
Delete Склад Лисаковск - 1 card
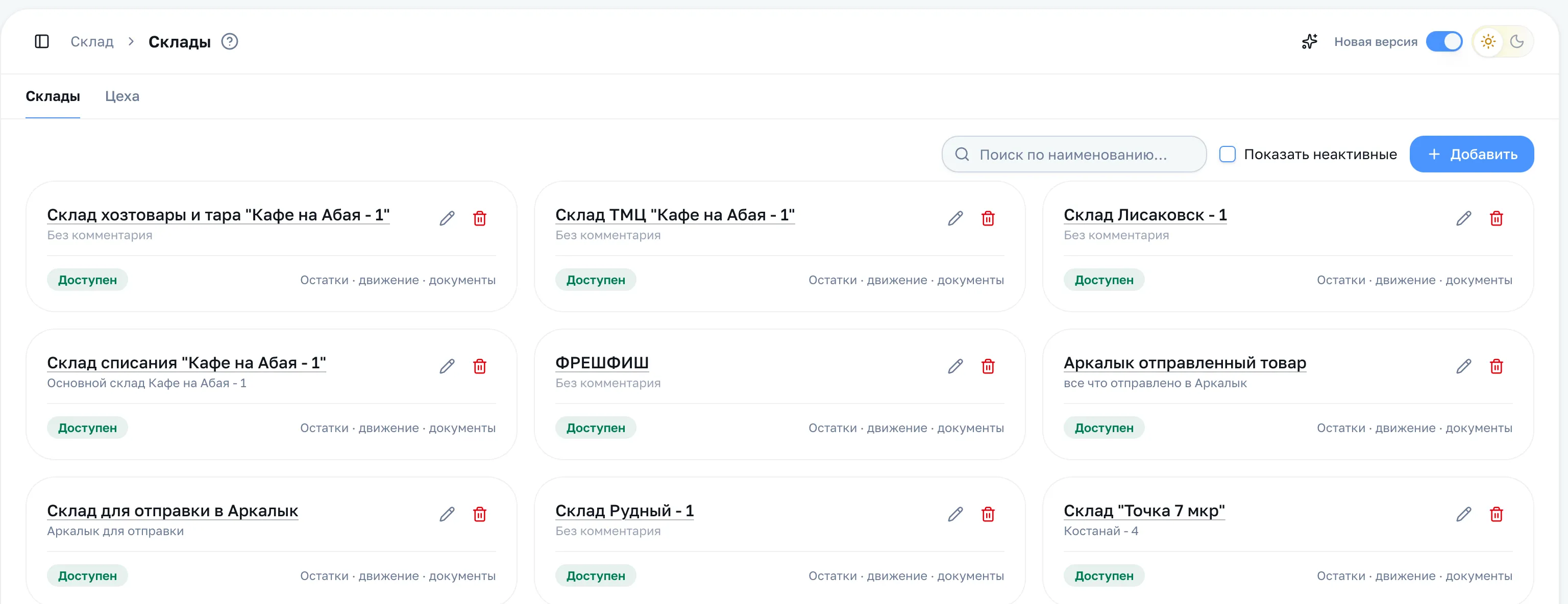1496,218
